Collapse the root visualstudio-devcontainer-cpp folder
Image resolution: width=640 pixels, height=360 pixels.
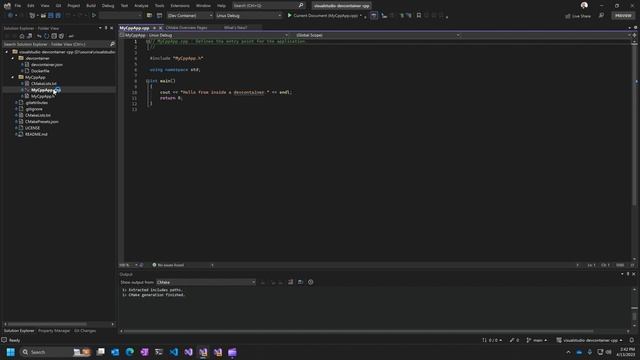(x=7, y=52)
